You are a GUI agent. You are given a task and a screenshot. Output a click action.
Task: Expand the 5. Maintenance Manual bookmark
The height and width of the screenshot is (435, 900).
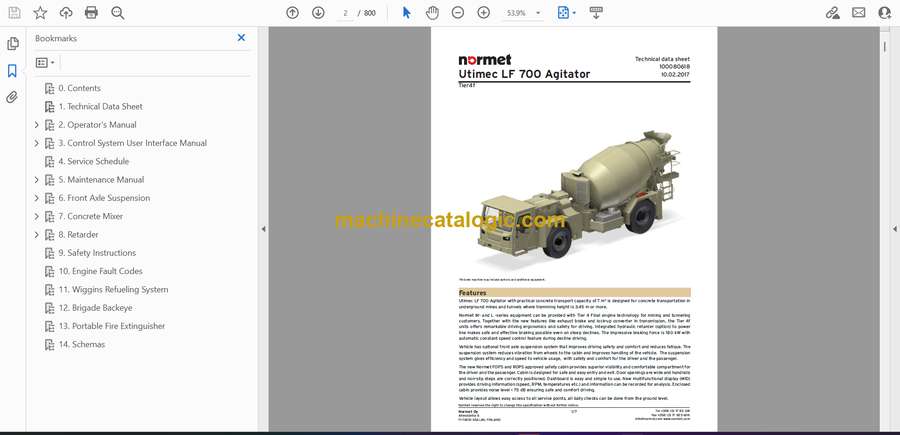tap(36, 180)
